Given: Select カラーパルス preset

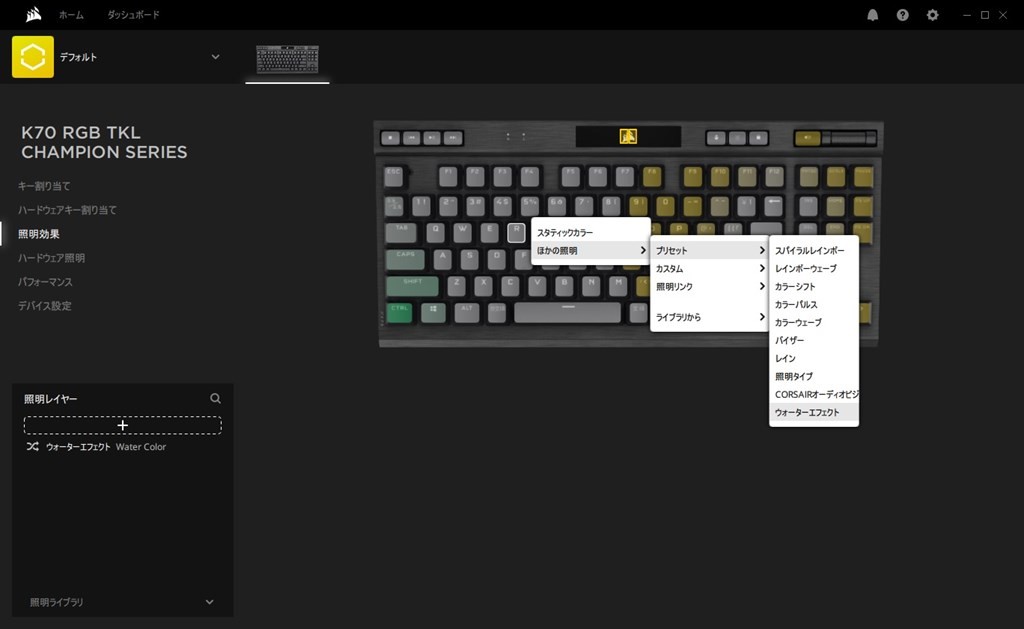Looking at the screenshot, I should click(814, 304).
